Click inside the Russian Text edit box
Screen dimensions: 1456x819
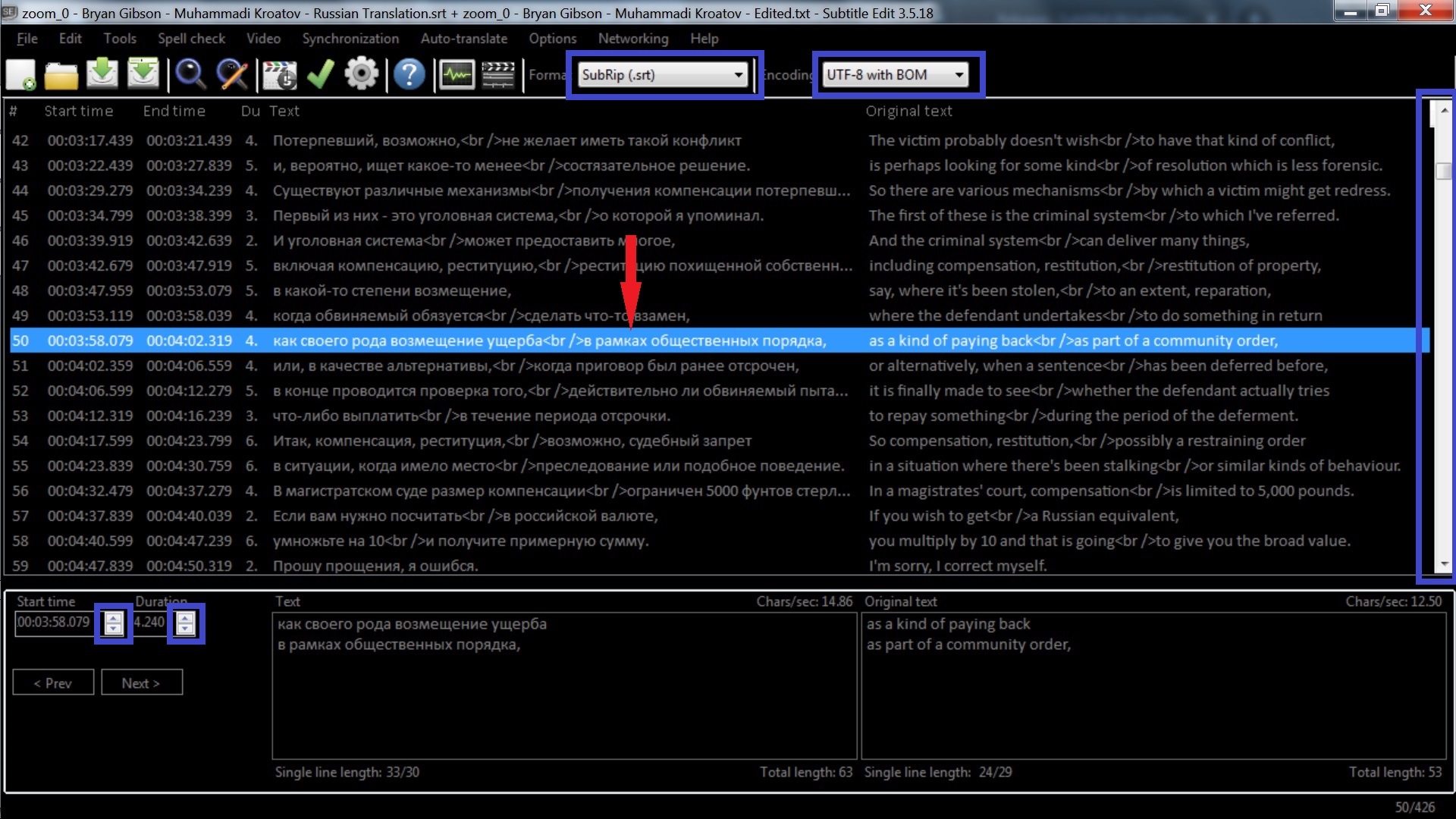pyautogui.click(x=564, y=686)
